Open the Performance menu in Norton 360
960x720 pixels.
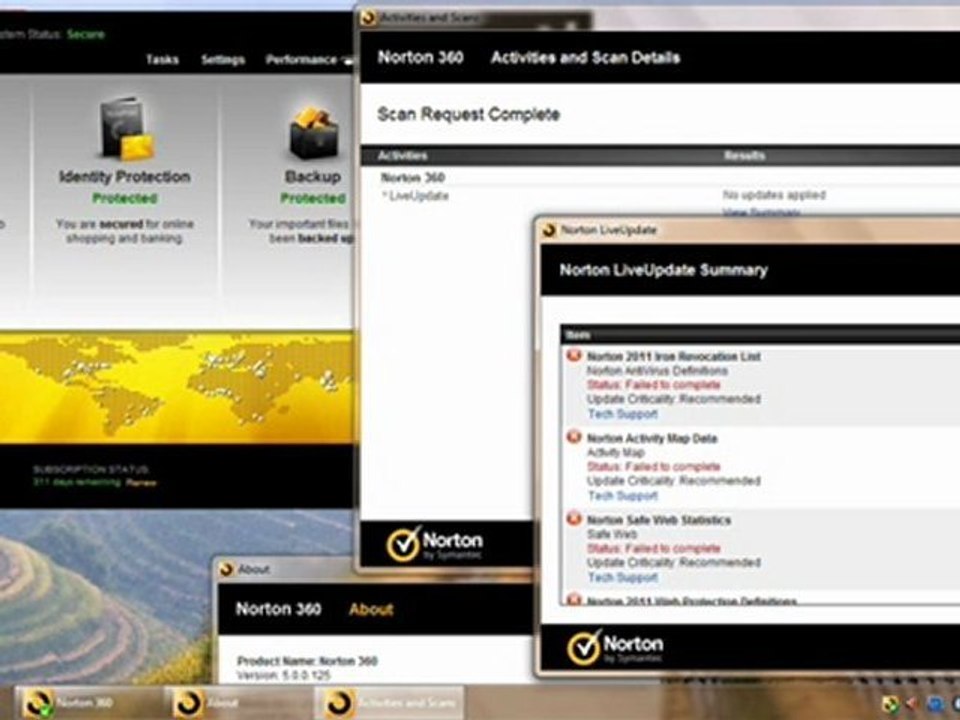tap(301, 59)
